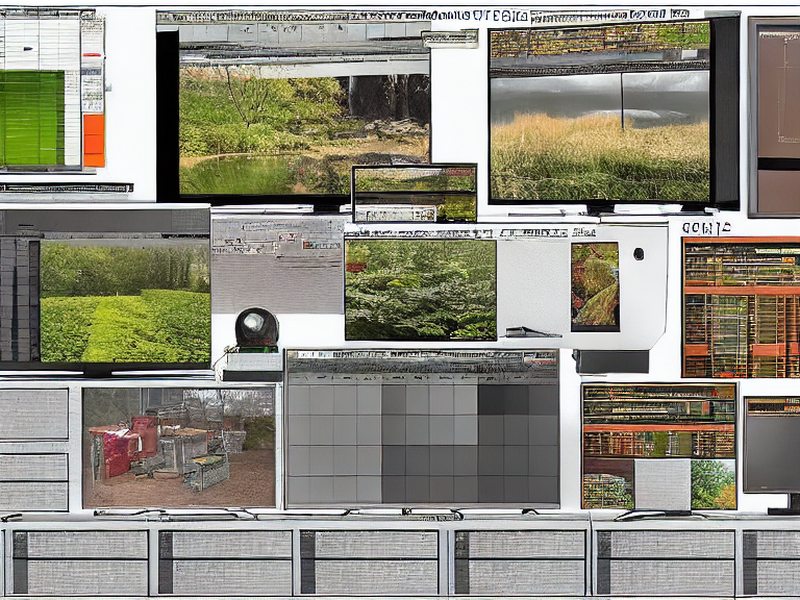The image size is (800, 600).
Task: Open the wheat field image under stormy sky
Action: click(x=599, y=136)
